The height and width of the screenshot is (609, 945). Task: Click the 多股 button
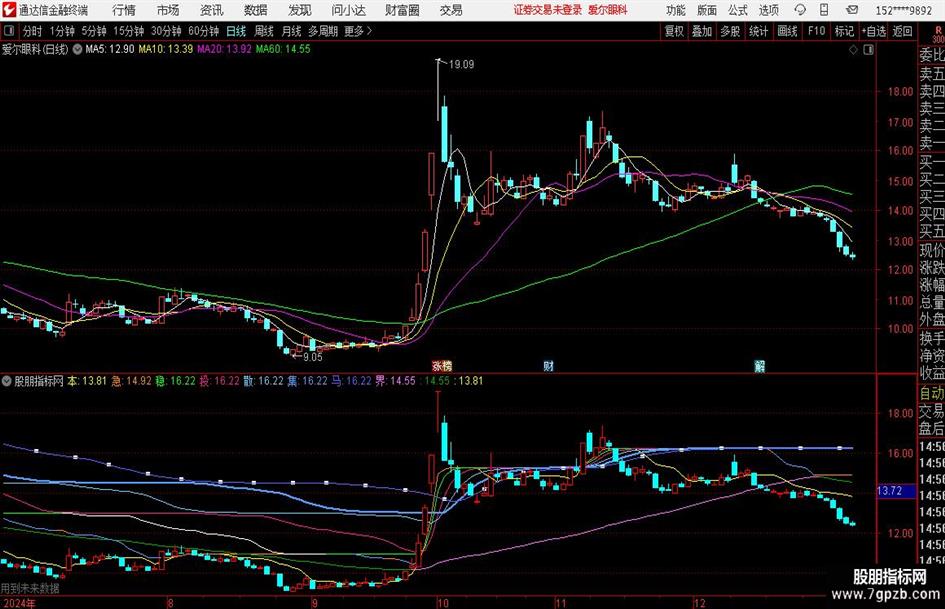pyautogui.click(x=730, y=31)
